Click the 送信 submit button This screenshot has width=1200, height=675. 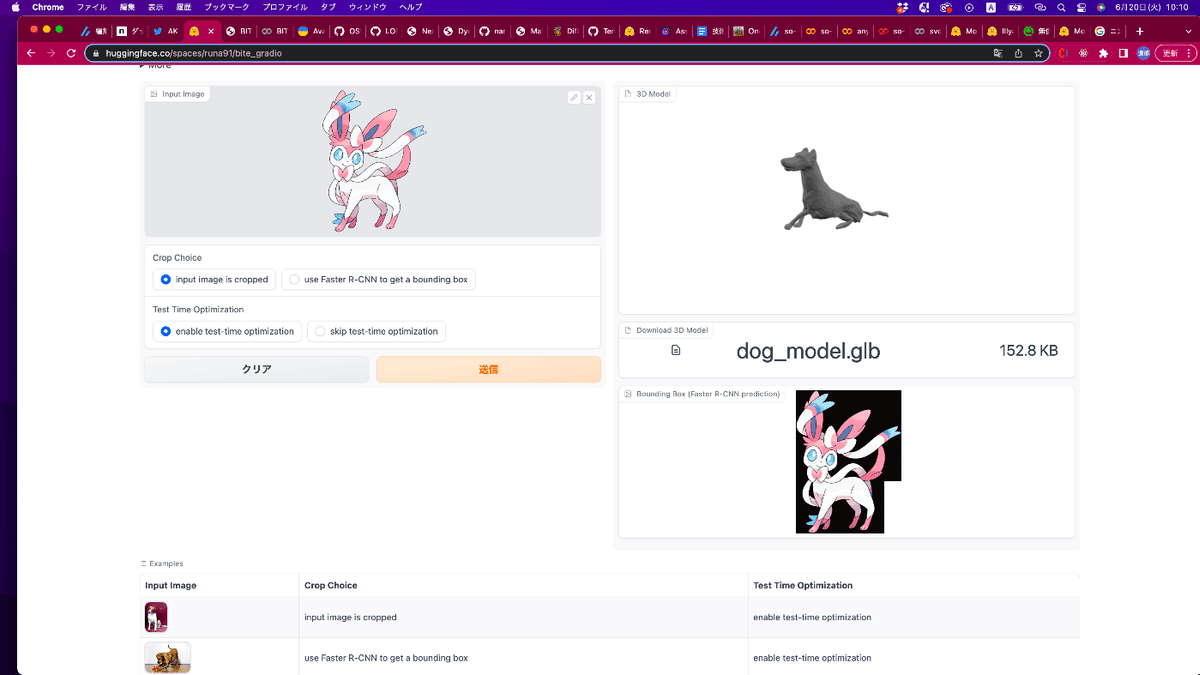click(488, 369)
